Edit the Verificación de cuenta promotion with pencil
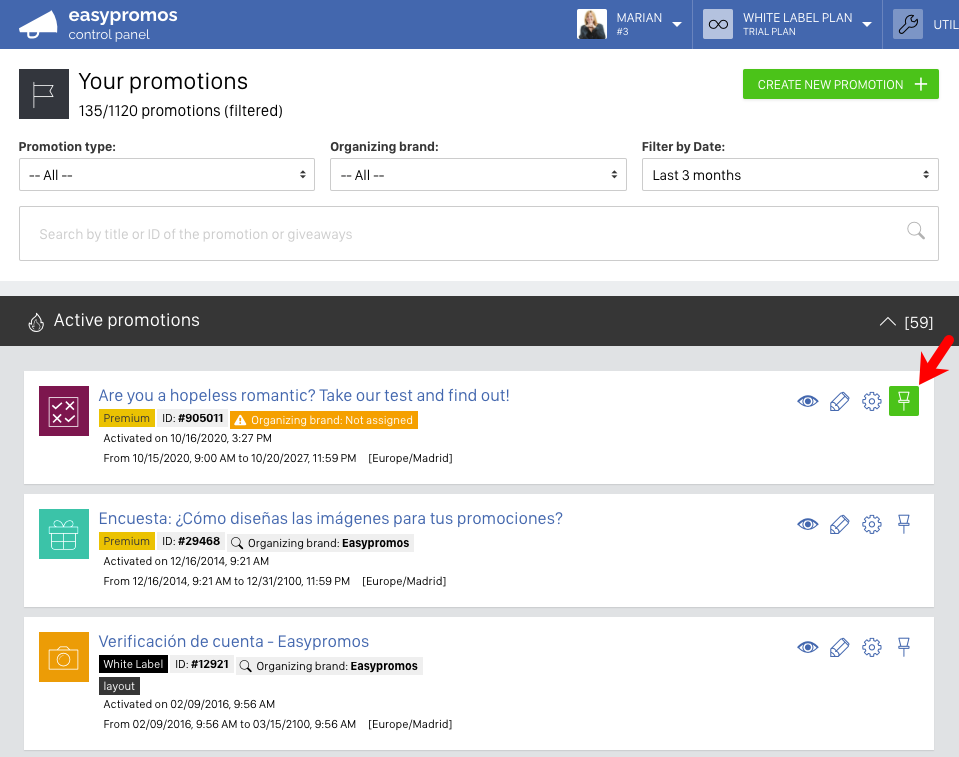 point(839,647)
